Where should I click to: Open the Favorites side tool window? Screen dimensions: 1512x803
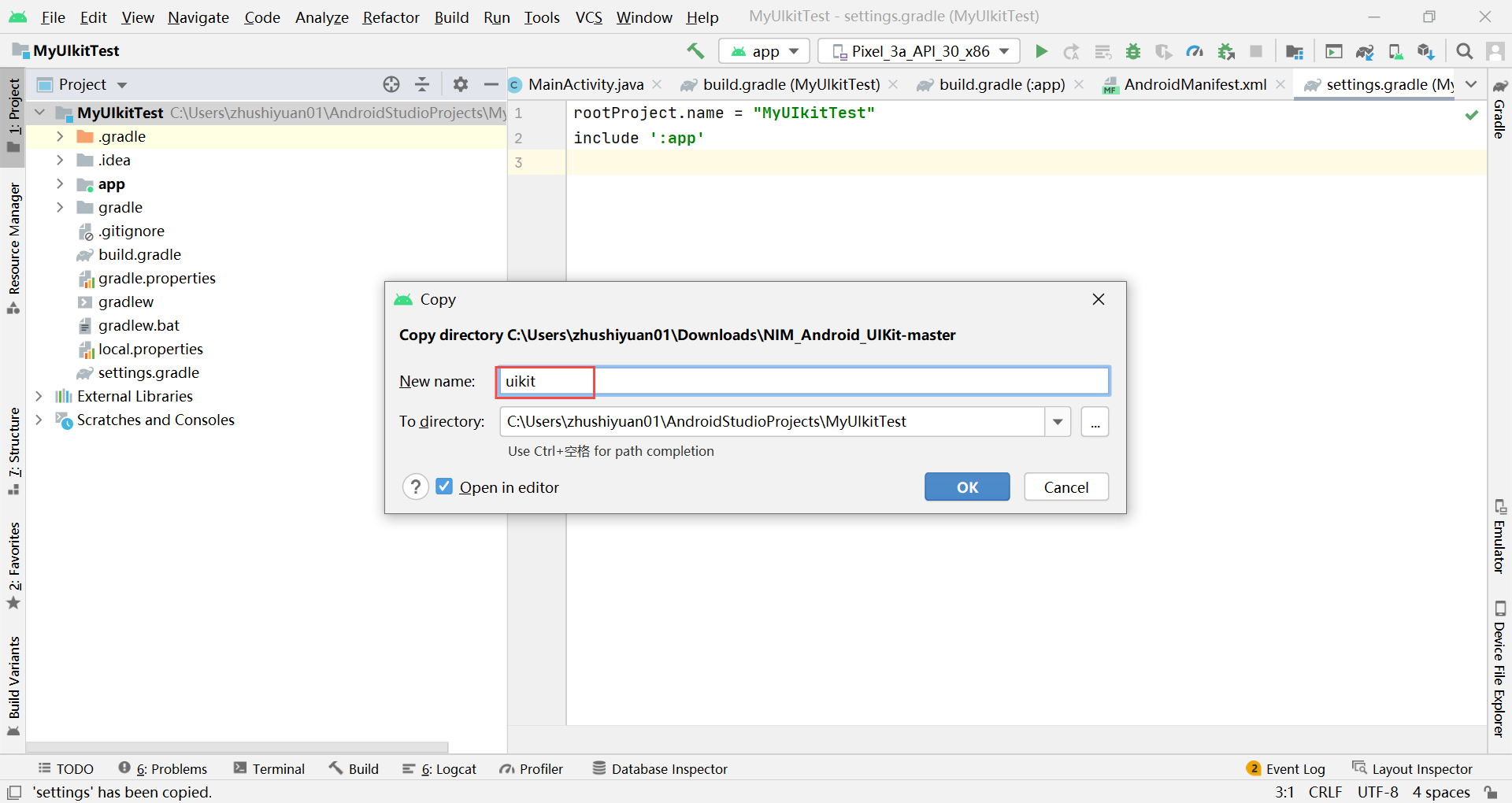(x=13, y=565)
